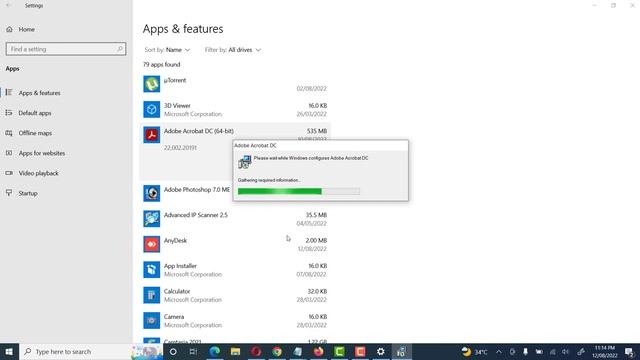Click the µTorrent app icon

coord(151,84)
